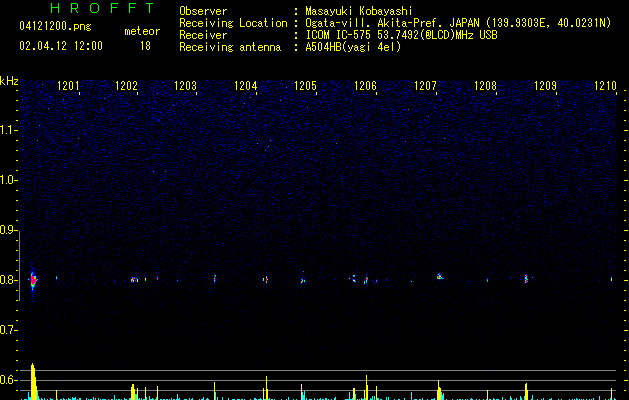Image resolution: width=629 pixels, height=400 pixels.
Task: Click the meteor echo after 1207
Action: [x=440, y=276]
